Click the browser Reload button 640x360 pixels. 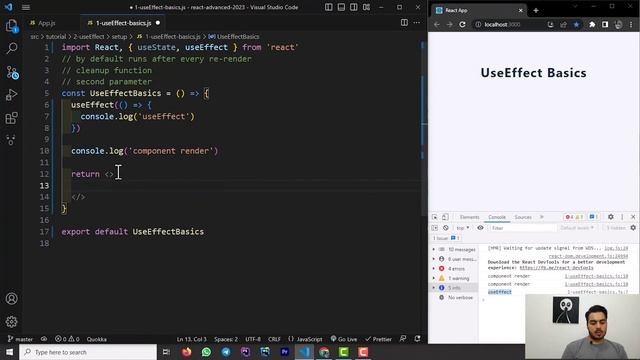pyautogui.click(x=462, y=24)
